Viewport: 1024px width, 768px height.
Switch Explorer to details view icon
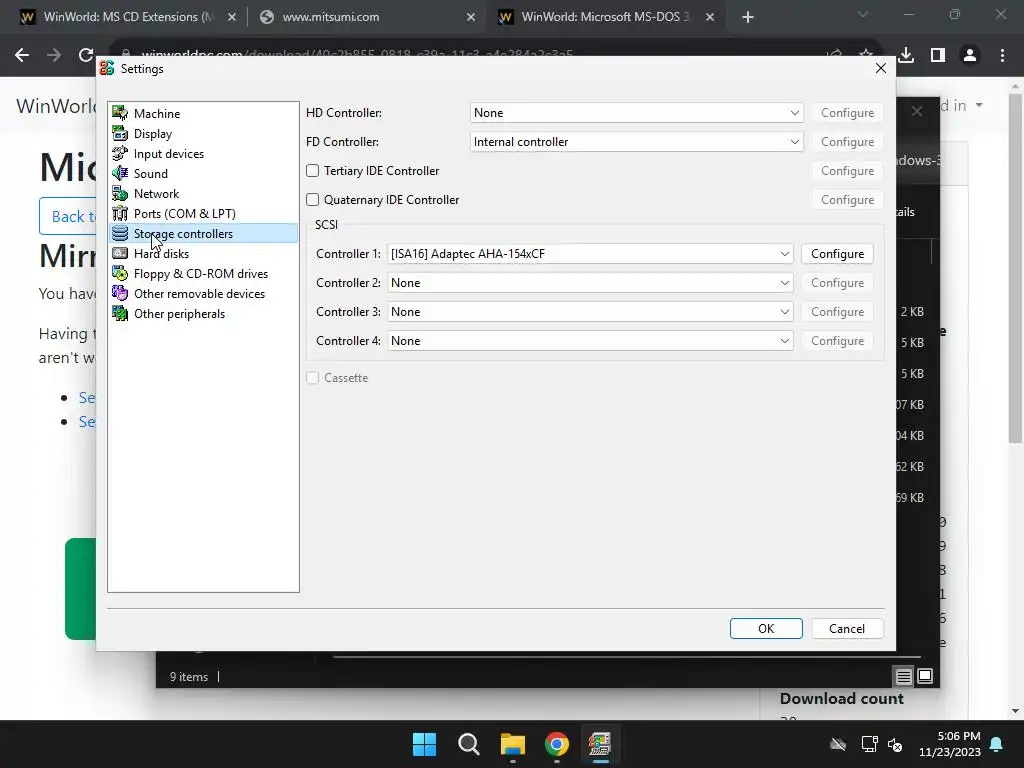click(x=903, y=677)
